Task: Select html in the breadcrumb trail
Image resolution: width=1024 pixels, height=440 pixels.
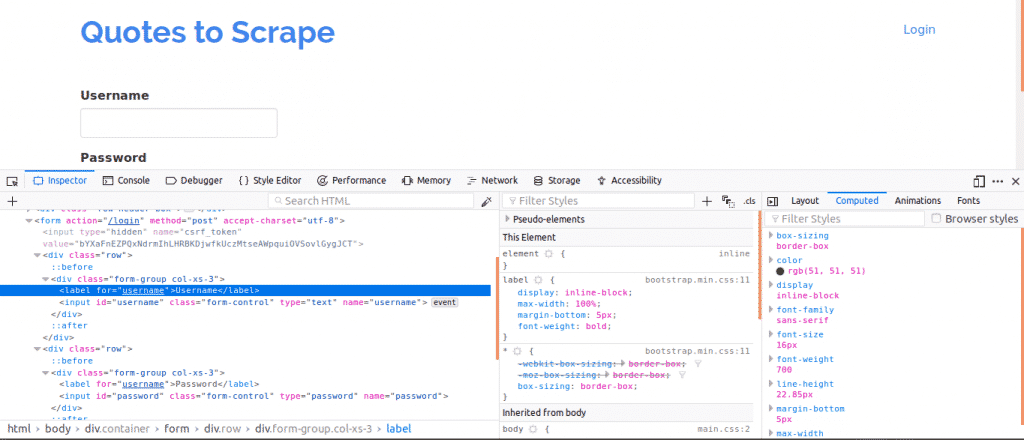Action: (19, 429)
